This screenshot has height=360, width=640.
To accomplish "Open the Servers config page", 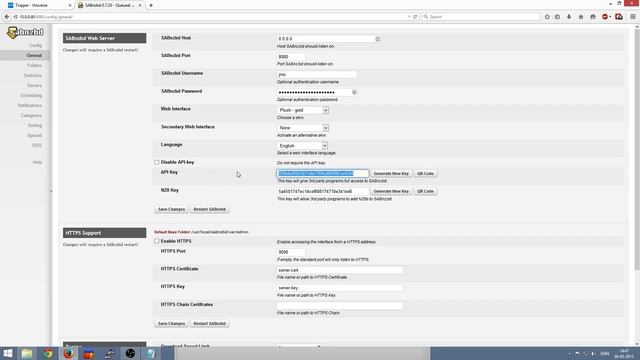I will [34, 85].
